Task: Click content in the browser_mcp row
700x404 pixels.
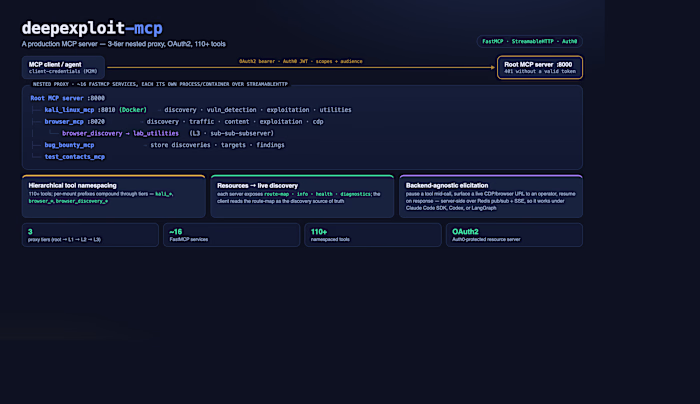Action: (237, 121)
